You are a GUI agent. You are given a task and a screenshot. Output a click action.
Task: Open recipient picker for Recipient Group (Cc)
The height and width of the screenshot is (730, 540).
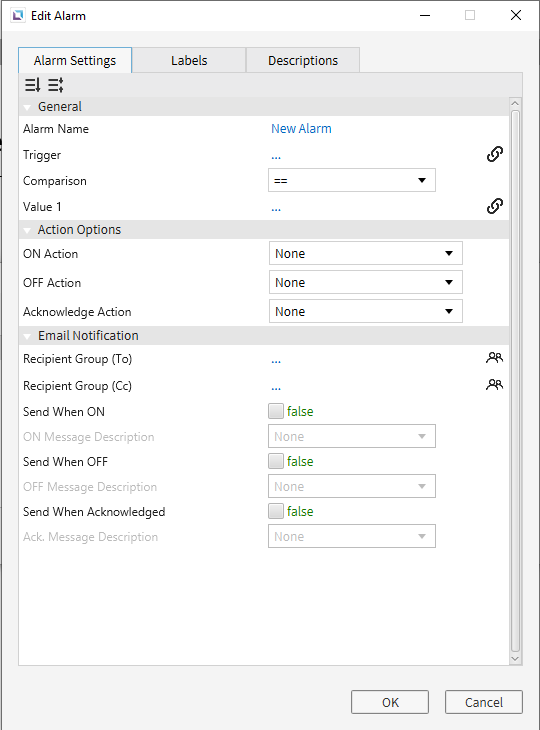tap(494, 385)
